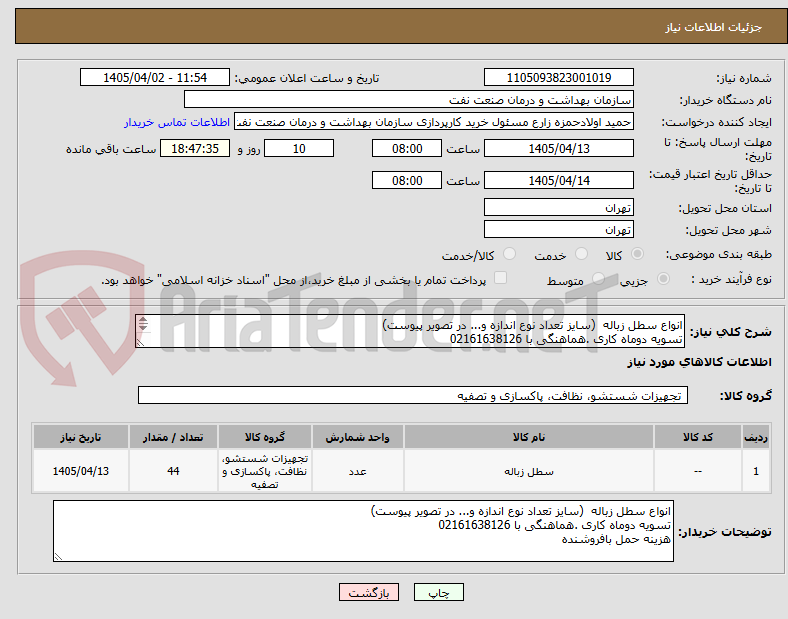
Task: Click the price validity date 1405/04/14 field
Action: pos(558,180)
